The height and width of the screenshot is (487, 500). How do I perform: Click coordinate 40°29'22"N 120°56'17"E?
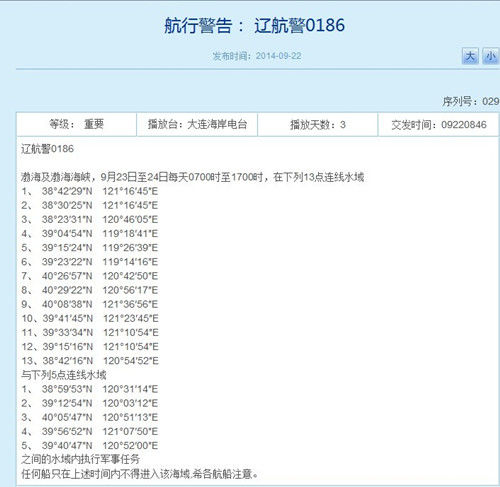point(100,290)
